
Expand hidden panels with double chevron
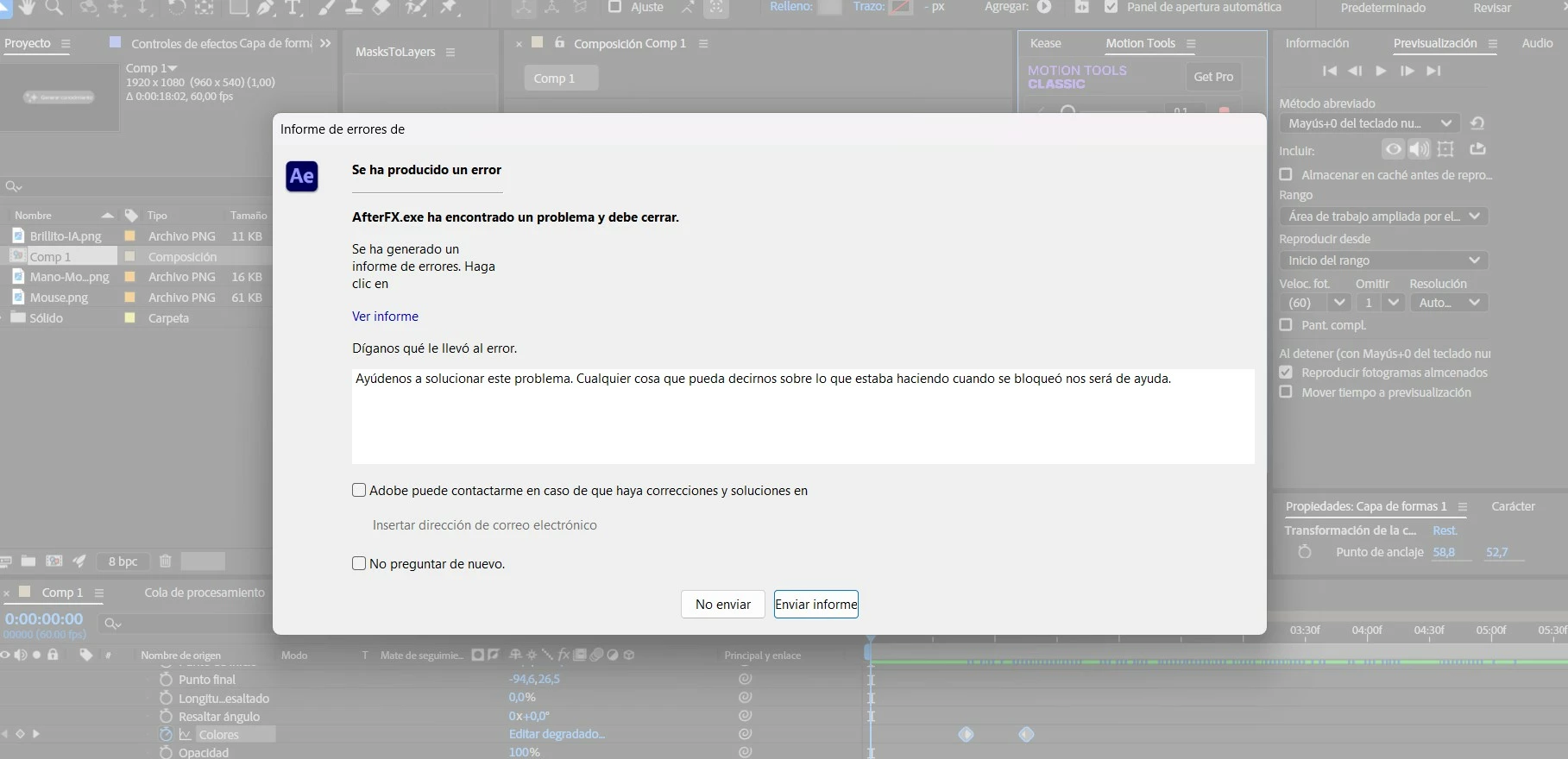325,43
